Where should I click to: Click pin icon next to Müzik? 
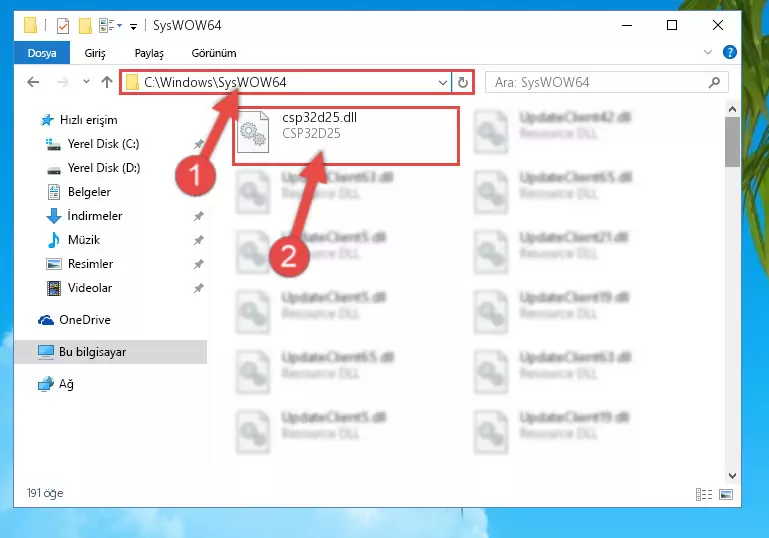point(198,240)
